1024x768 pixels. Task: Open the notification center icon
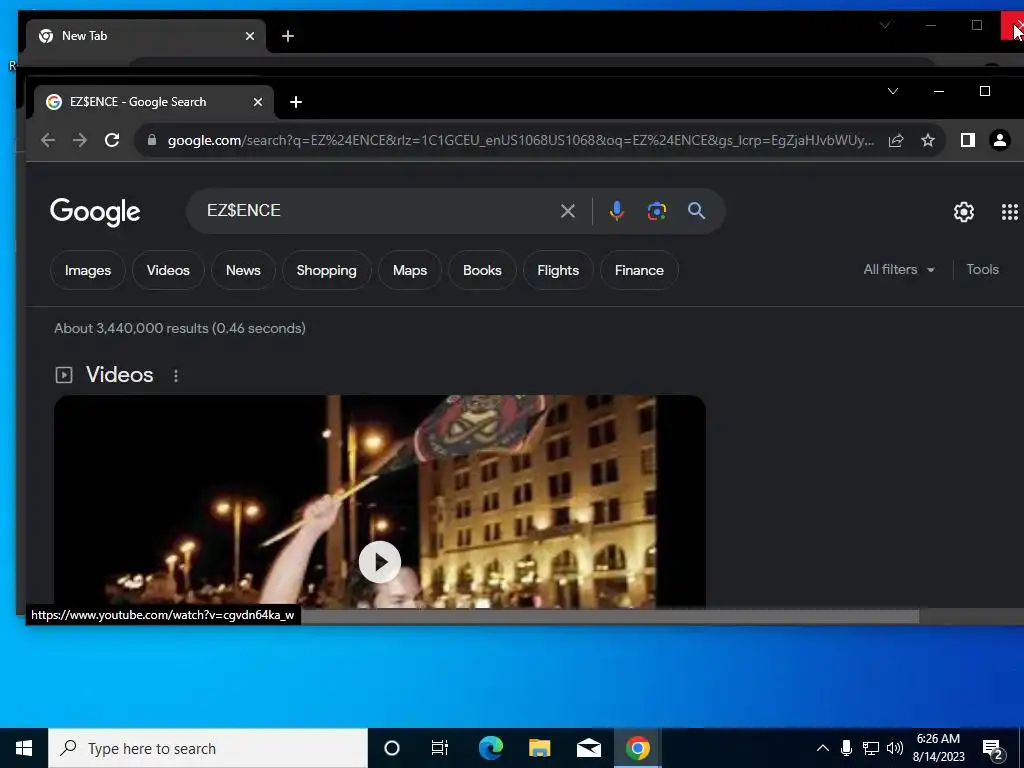tap(993, 749)
